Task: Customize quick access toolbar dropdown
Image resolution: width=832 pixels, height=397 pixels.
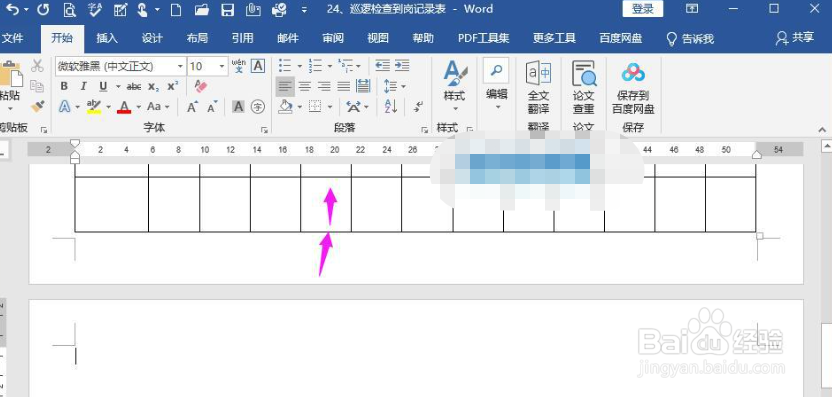Action: pyautogui.click(x=304, y=10)
